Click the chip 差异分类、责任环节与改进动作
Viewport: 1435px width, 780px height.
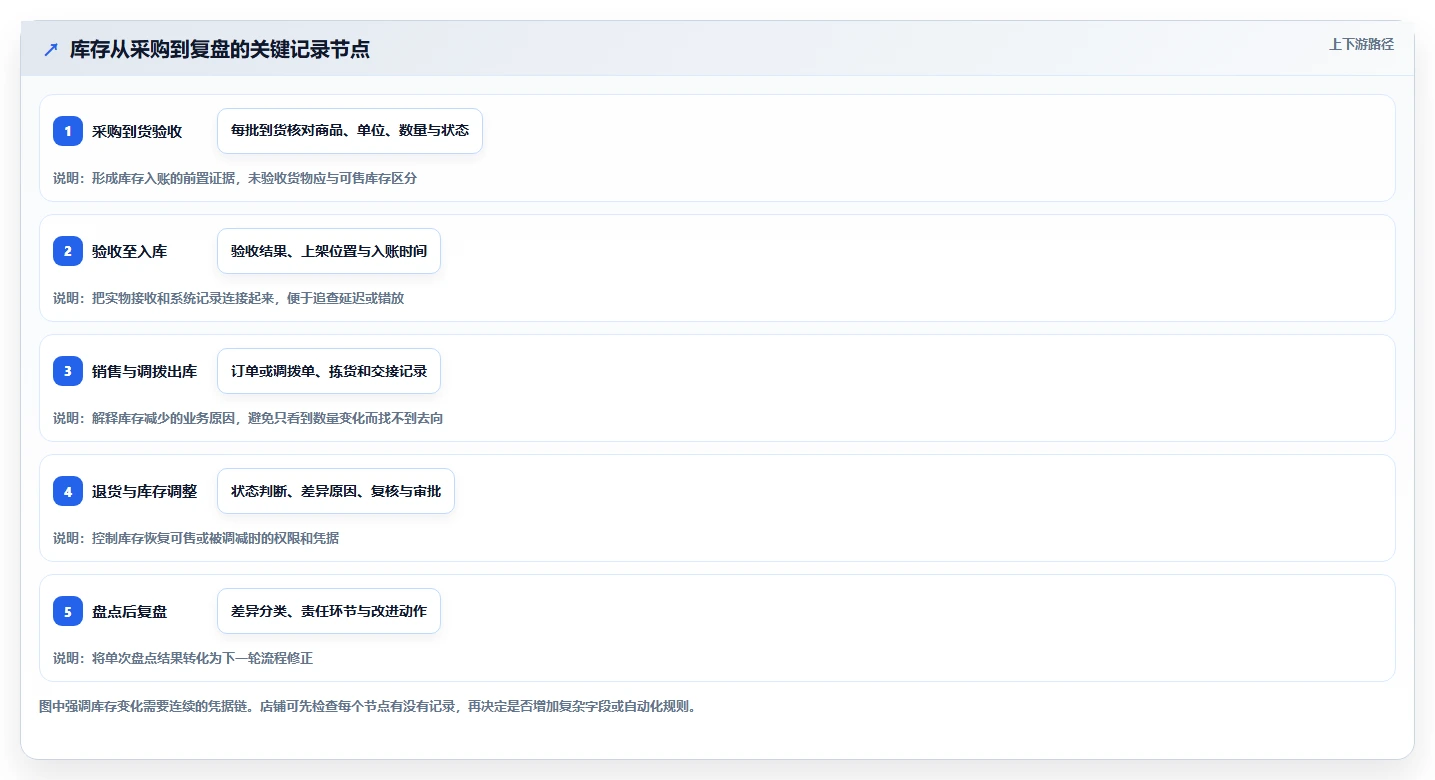[x=329, y=611]
